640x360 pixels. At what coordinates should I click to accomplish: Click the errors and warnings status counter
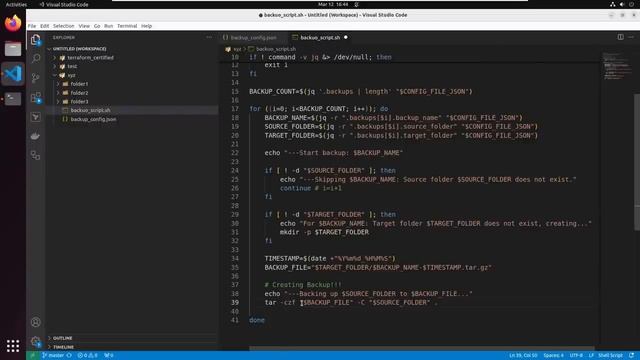click(x=87, y=355)
